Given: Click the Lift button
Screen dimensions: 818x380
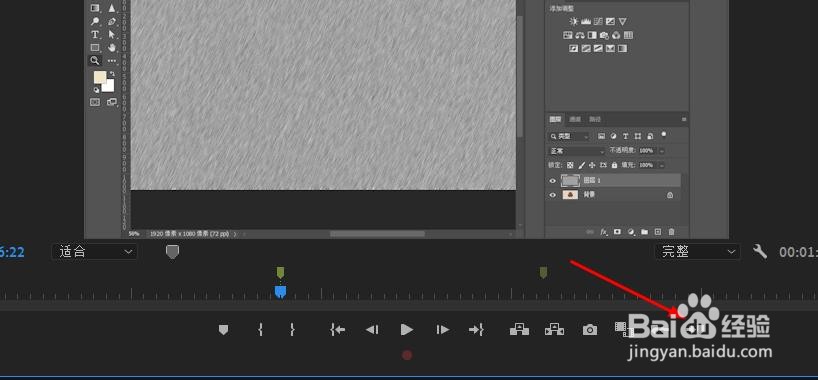Looking at the screenshot, I should (519, 329).
